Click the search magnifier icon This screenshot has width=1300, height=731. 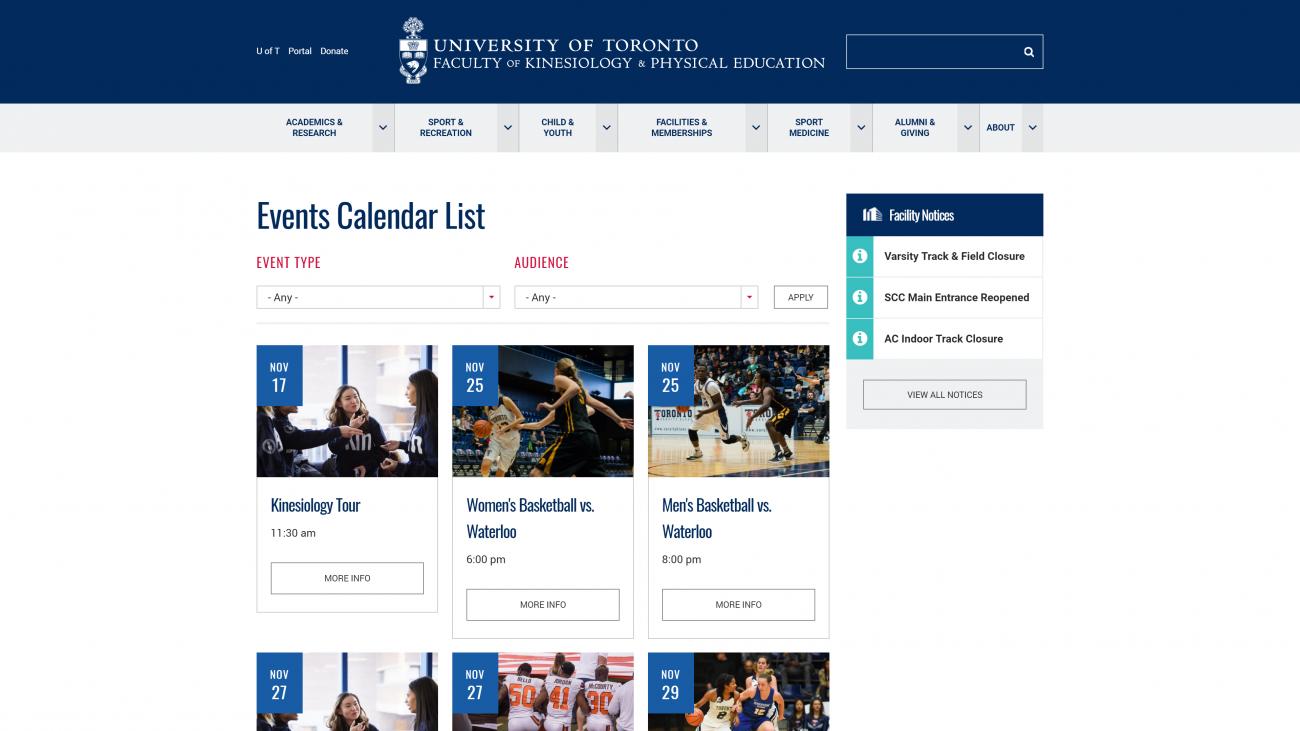point(1028,52)
